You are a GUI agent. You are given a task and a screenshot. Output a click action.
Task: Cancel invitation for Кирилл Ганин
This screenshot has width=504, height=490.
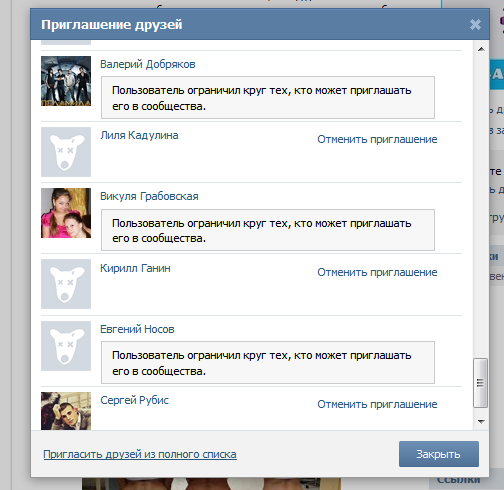(377, 272)
